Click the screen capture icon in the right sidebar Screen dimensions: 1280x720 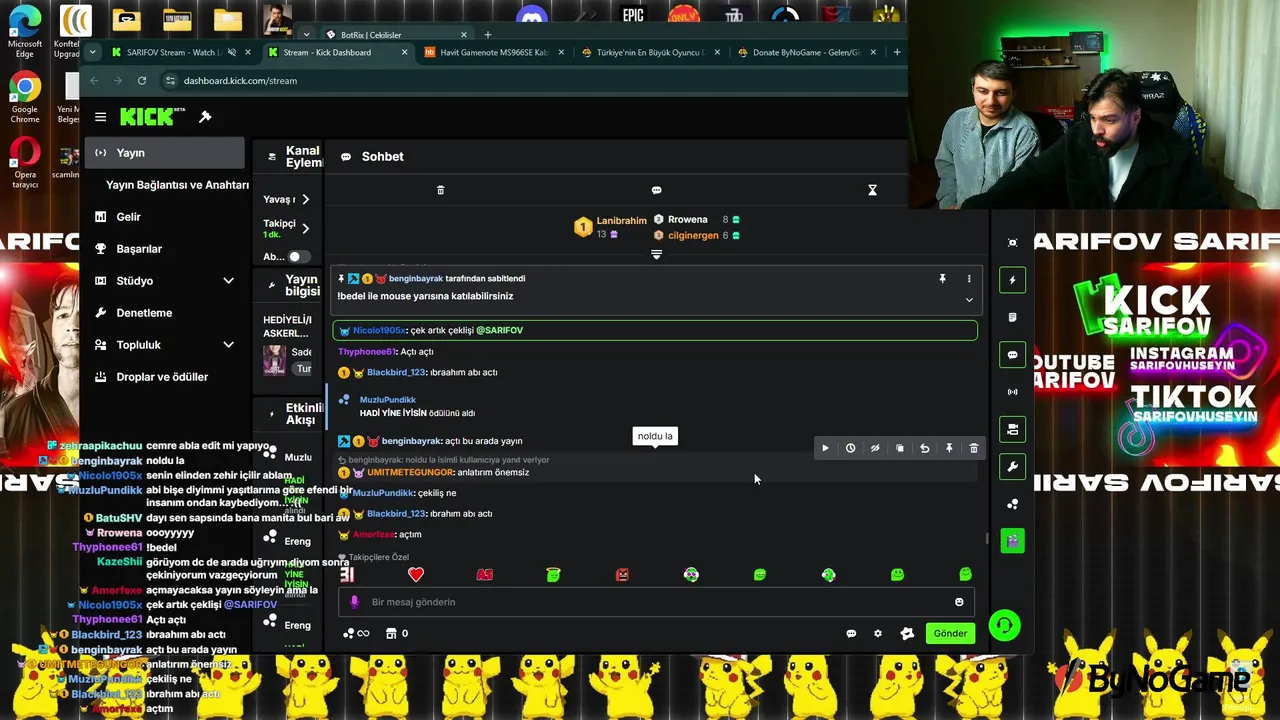point(1012,242)
